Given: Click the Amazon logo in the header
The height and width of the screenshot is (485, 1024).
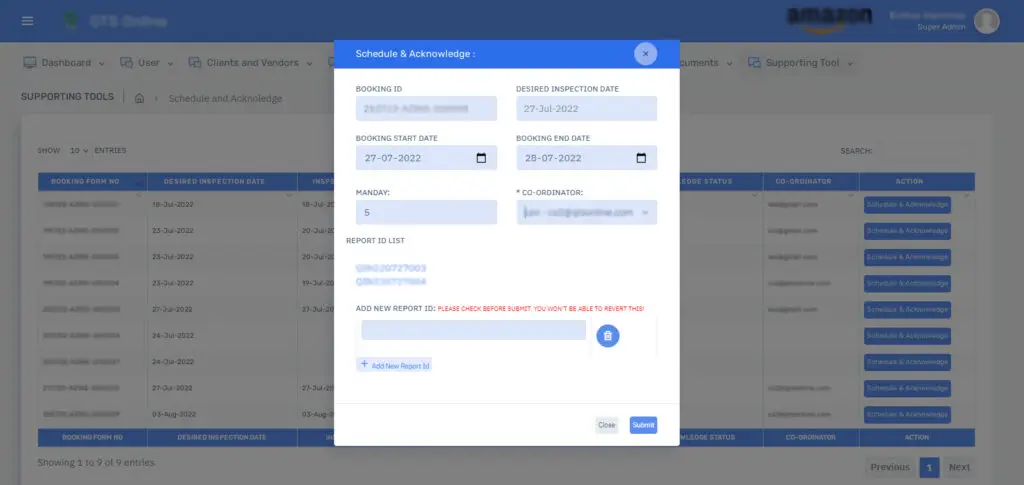Looking at the screenshot, I should coord(822,20).
